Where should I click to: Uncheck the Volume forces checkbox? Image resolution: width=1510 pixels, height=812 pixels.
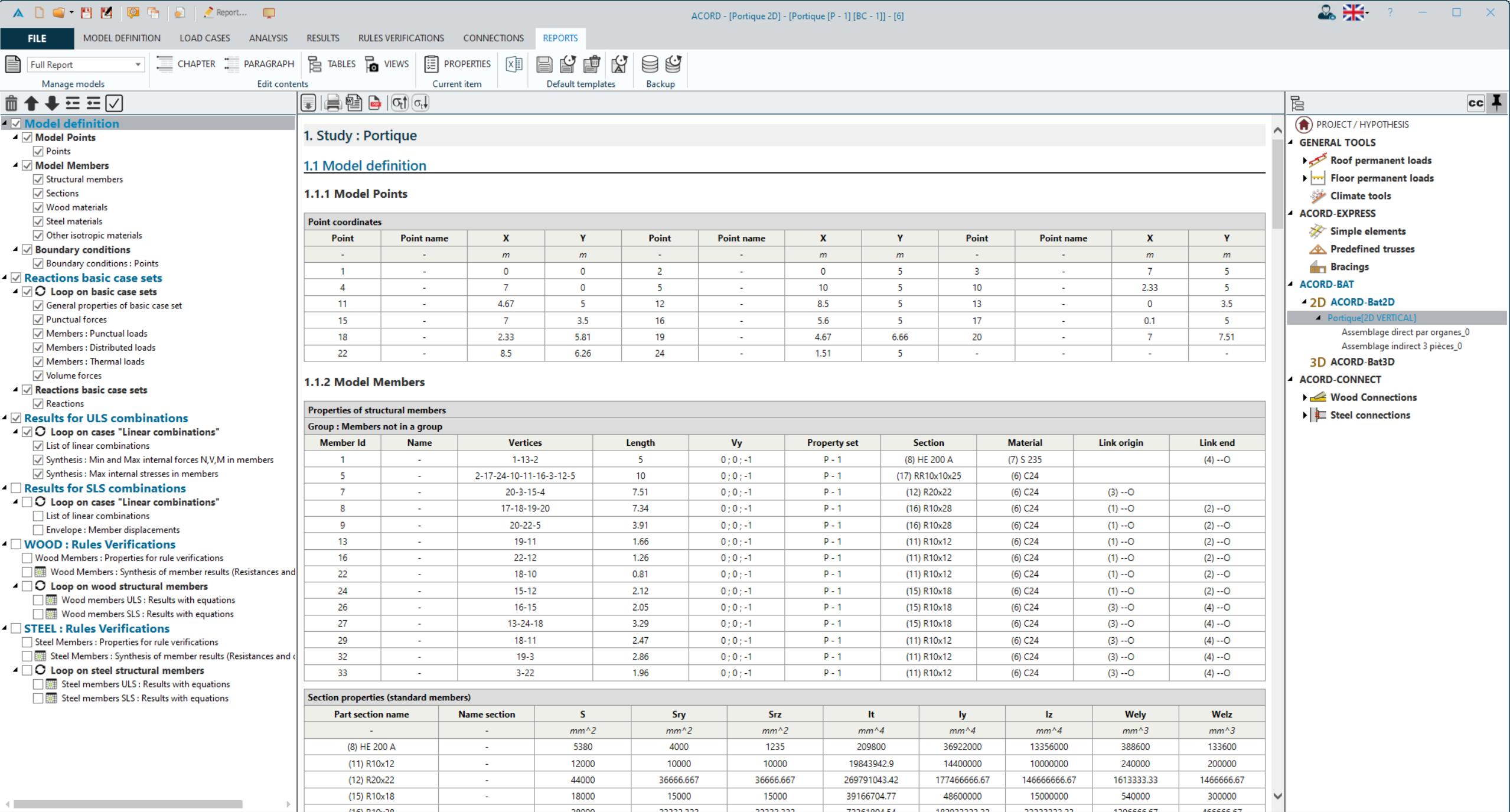pos(38,376)
